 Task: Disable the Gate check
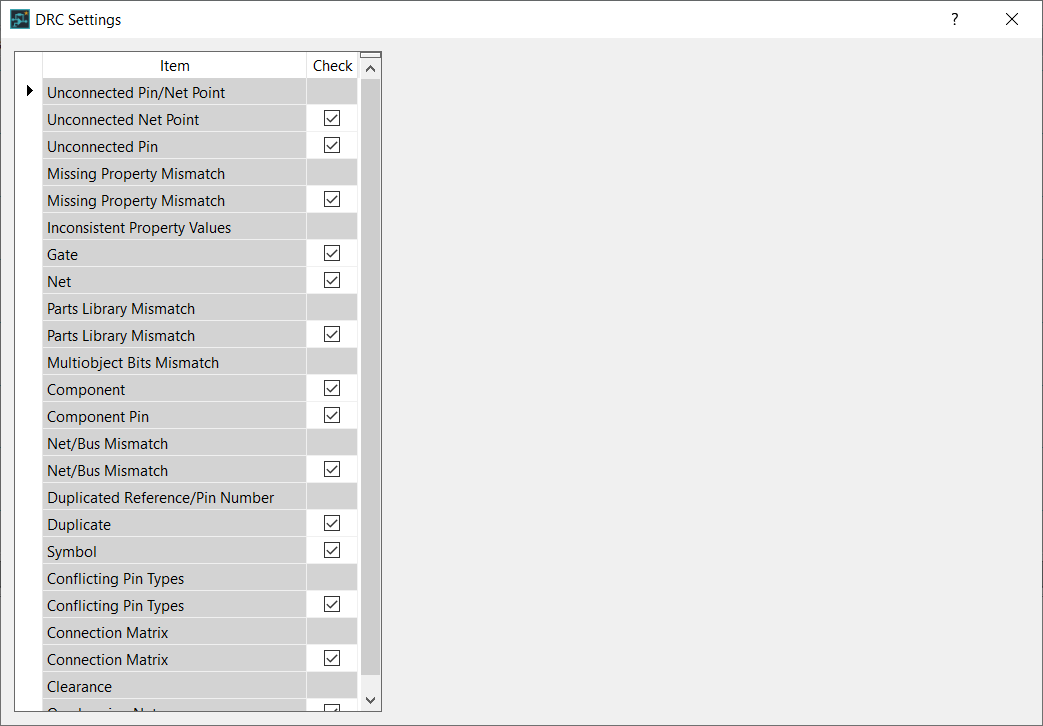(332, 253)
